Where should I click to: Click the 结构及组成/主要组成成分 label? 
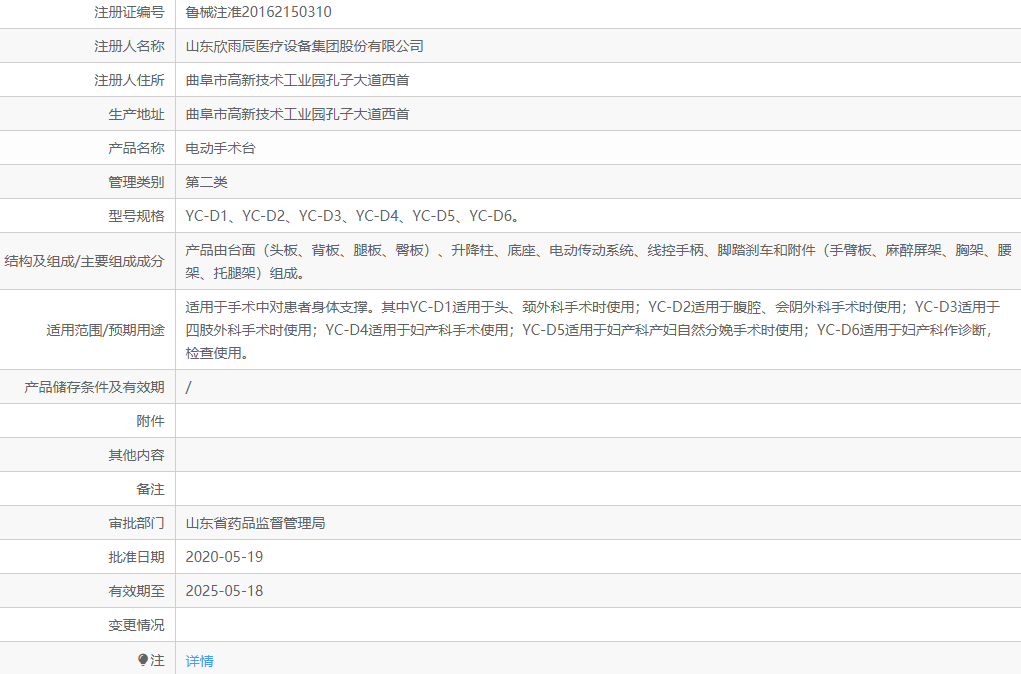pos(85,261)
